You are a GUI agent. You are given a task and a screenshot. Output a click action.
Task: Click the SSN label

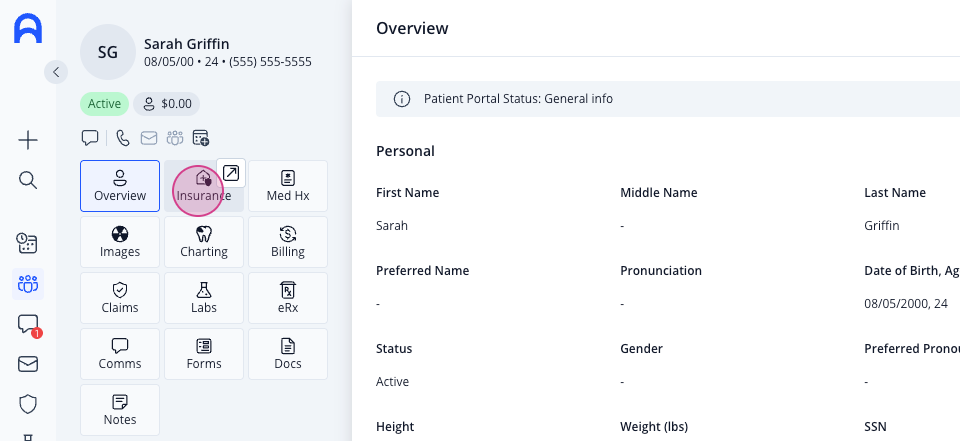875,426
